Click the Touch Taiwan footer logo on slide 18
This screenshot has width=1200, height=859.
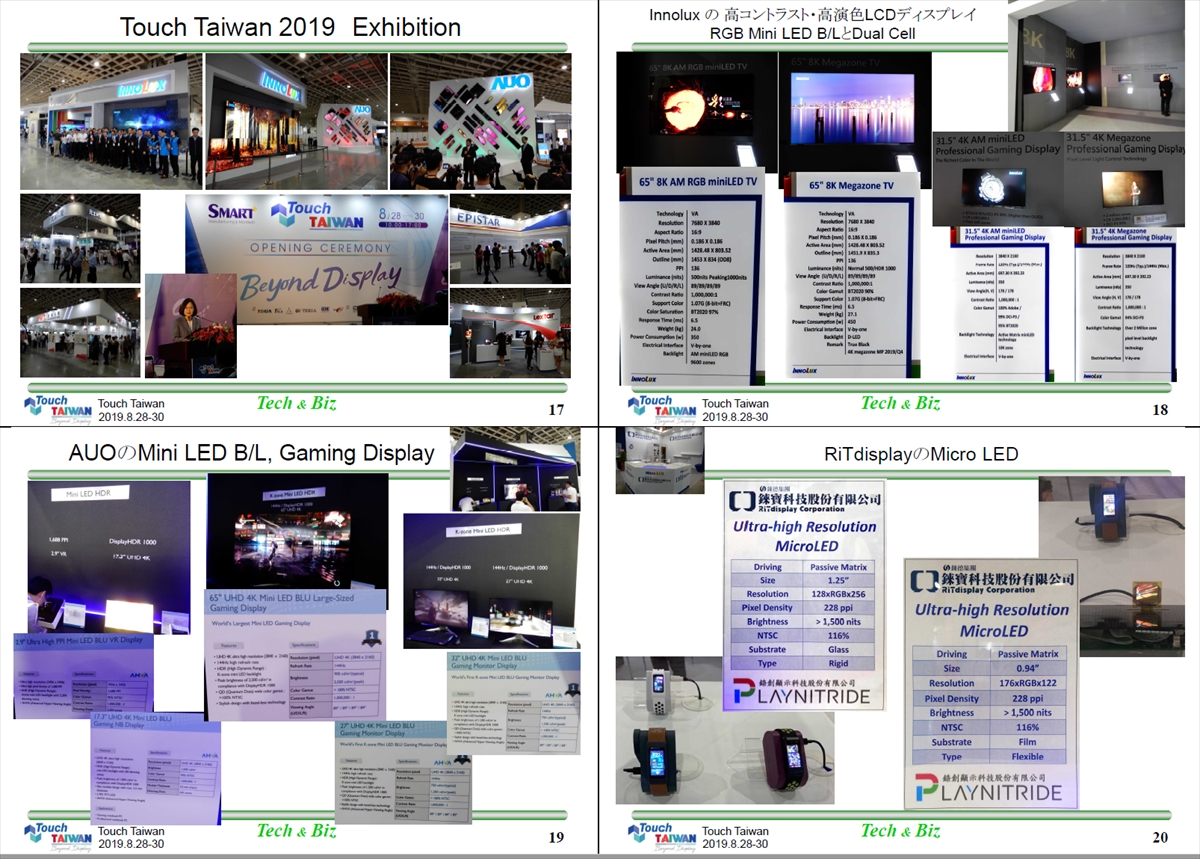tap(663, 410)
